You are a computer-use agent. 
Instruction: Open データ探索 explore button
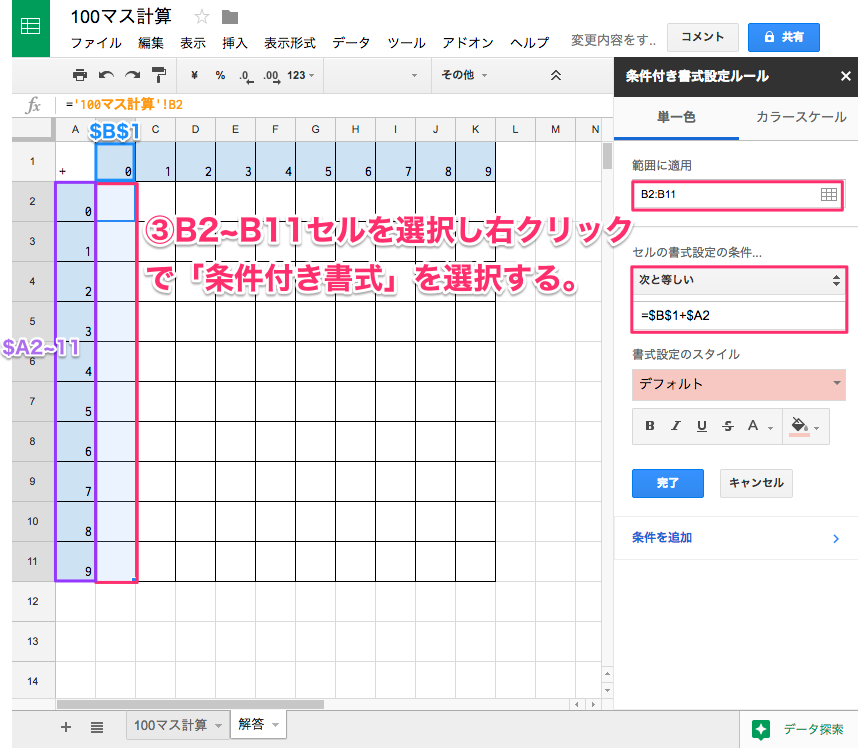[x=798, y=729]
